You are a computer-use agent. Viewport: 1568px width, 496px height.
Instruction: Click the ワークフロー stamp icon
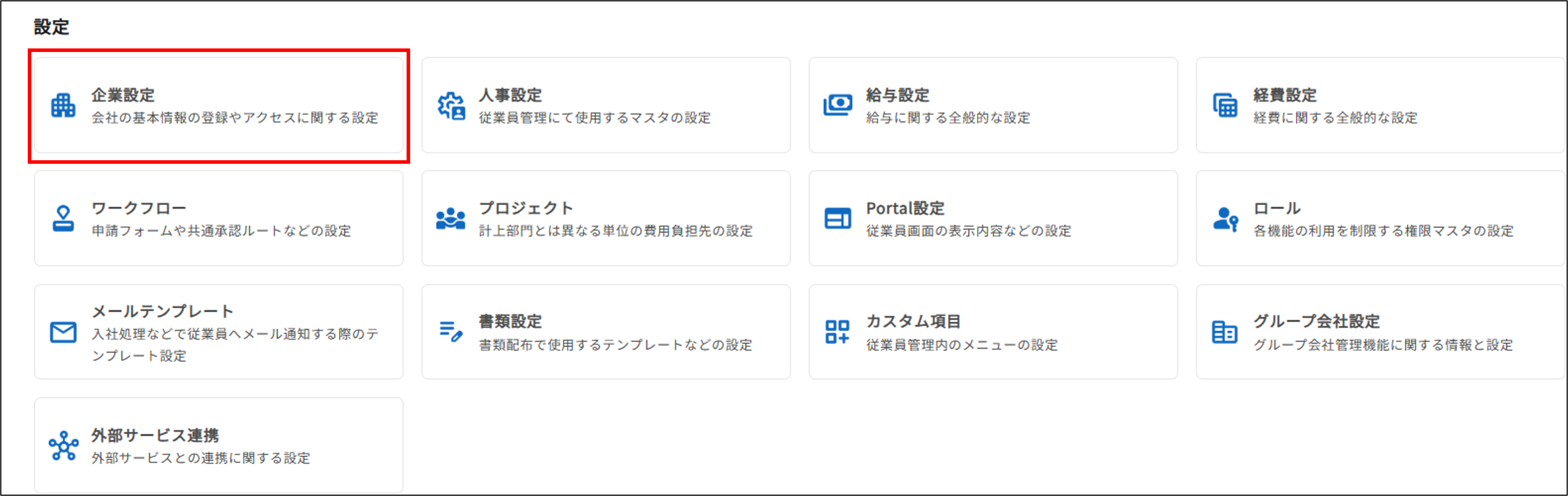click(x=63, y=219)
